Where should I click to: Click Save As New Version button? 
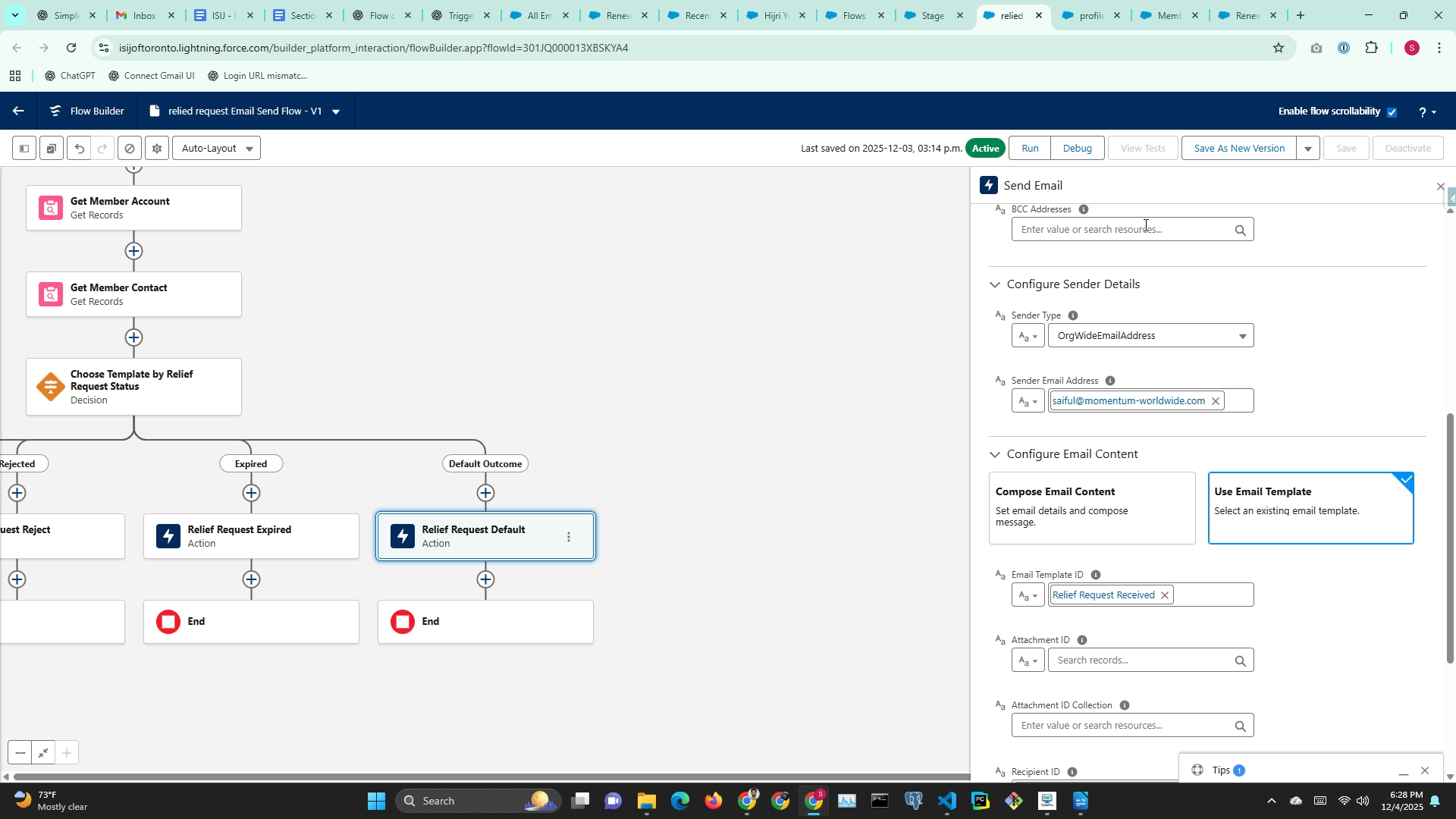1238,149
